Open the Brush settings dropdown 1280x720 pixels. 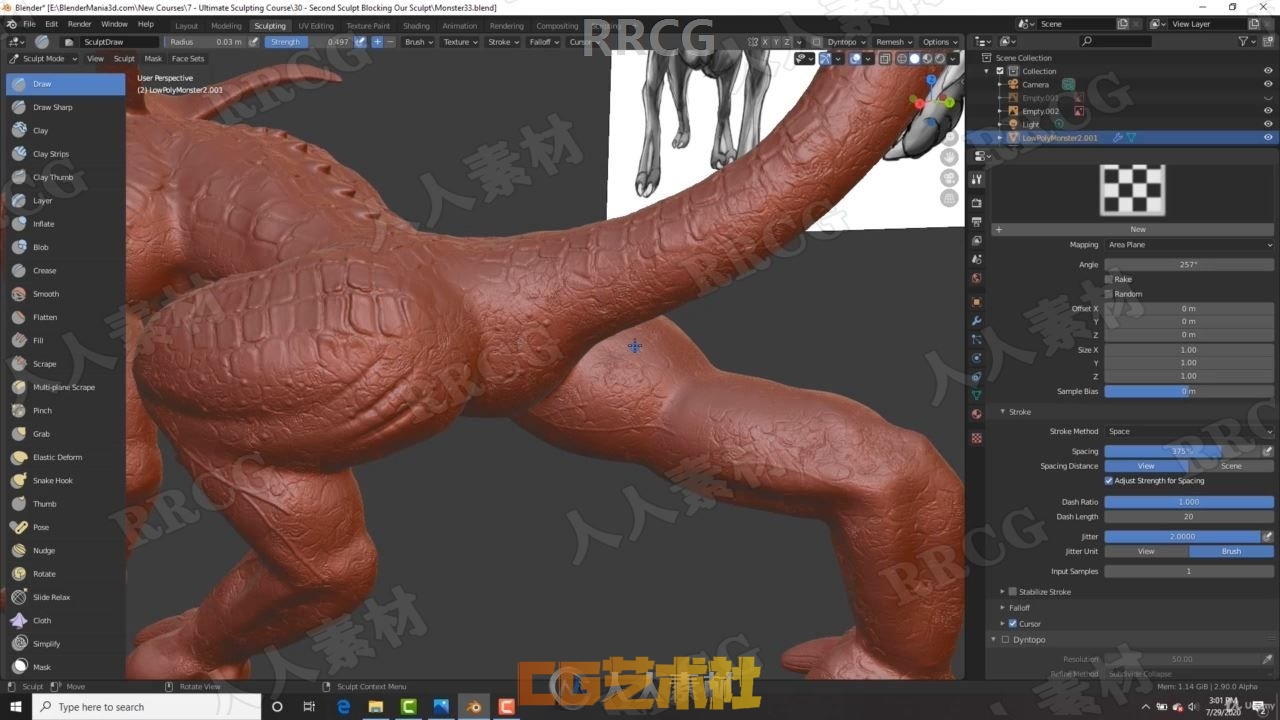(x=417, y=42)
